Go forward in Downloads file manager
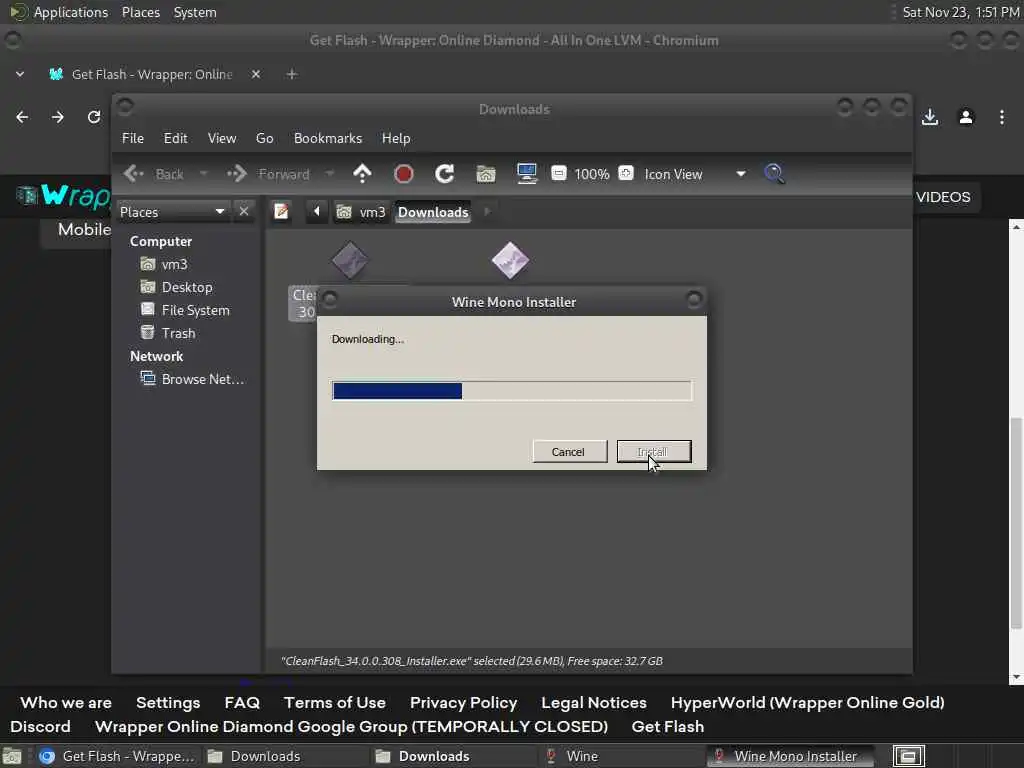This screenshot has height=768, width=1024. coord(268,174)
